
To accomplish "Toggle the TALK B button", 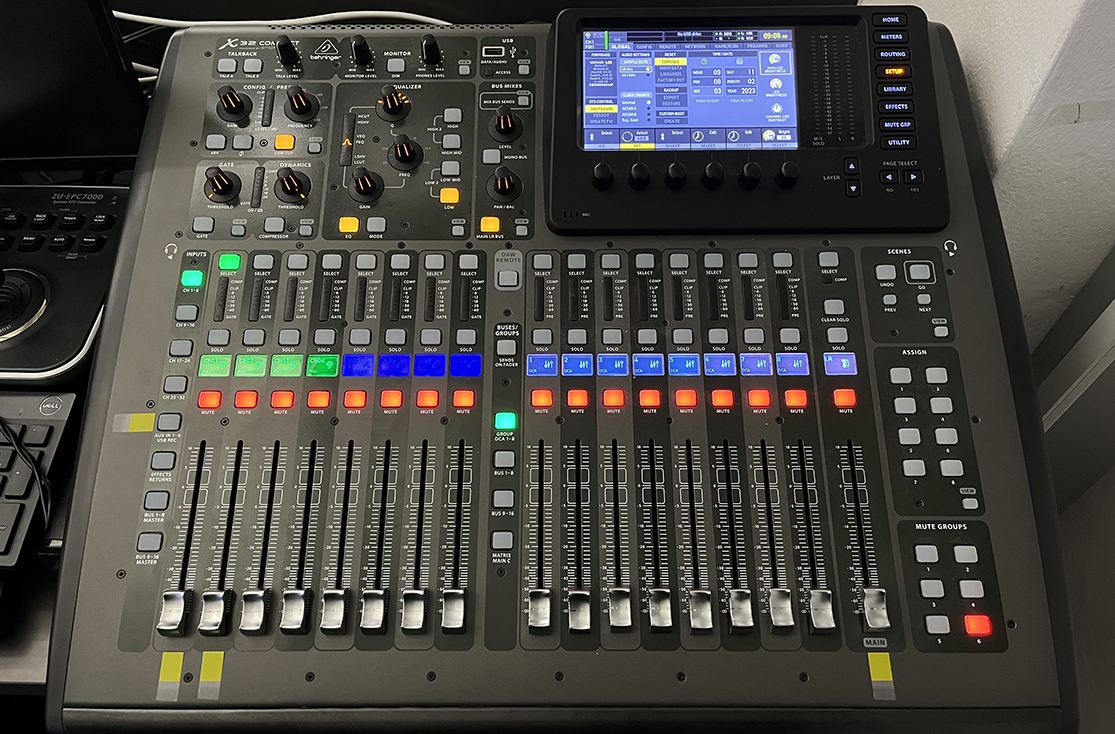I will (253, 66).
